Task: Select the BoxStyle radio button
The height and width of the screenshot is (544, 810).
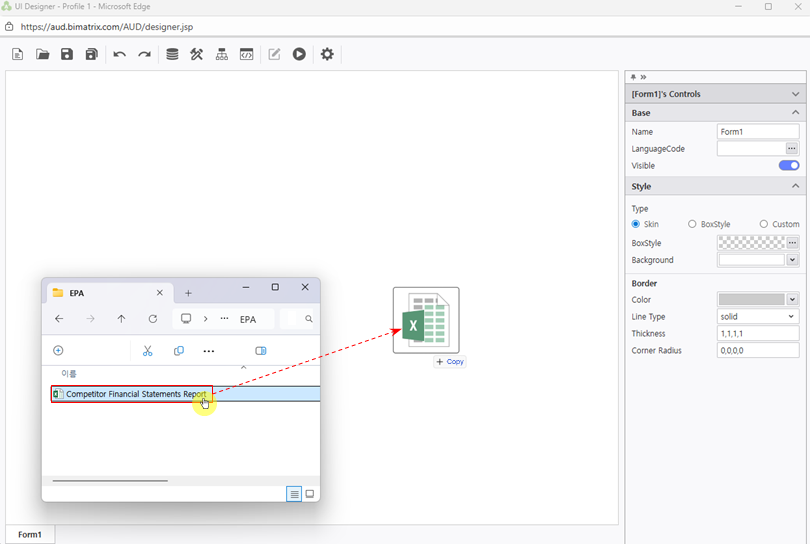Action: point(692,224)
